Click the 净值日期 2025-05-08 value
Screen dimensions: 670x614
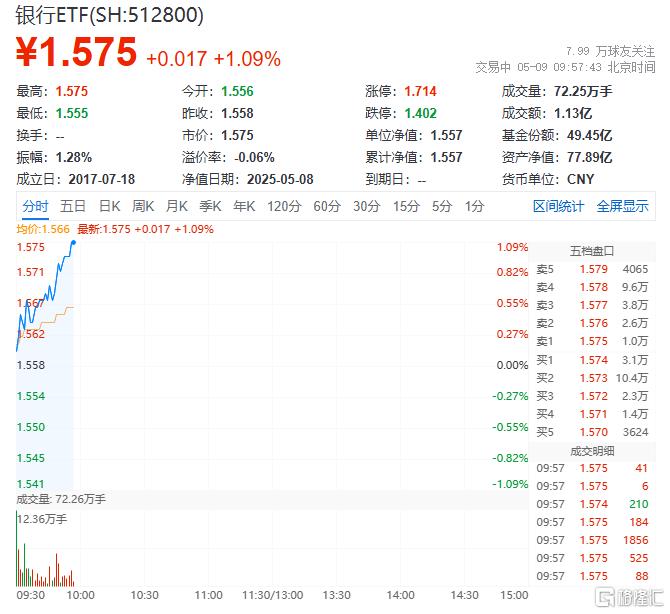[x=280, y=179]
